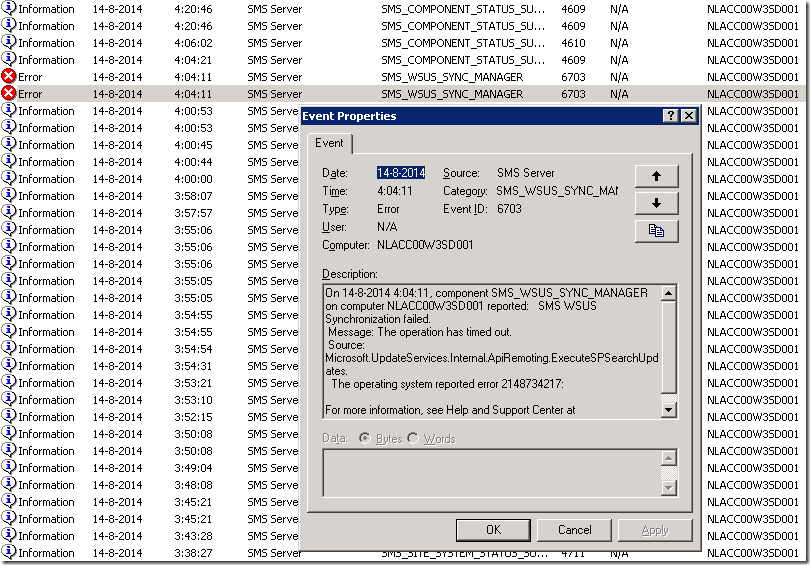The height and width of the screenshot is (565, 810).
Task: Click the Apply button
Action: pos(655,530)
